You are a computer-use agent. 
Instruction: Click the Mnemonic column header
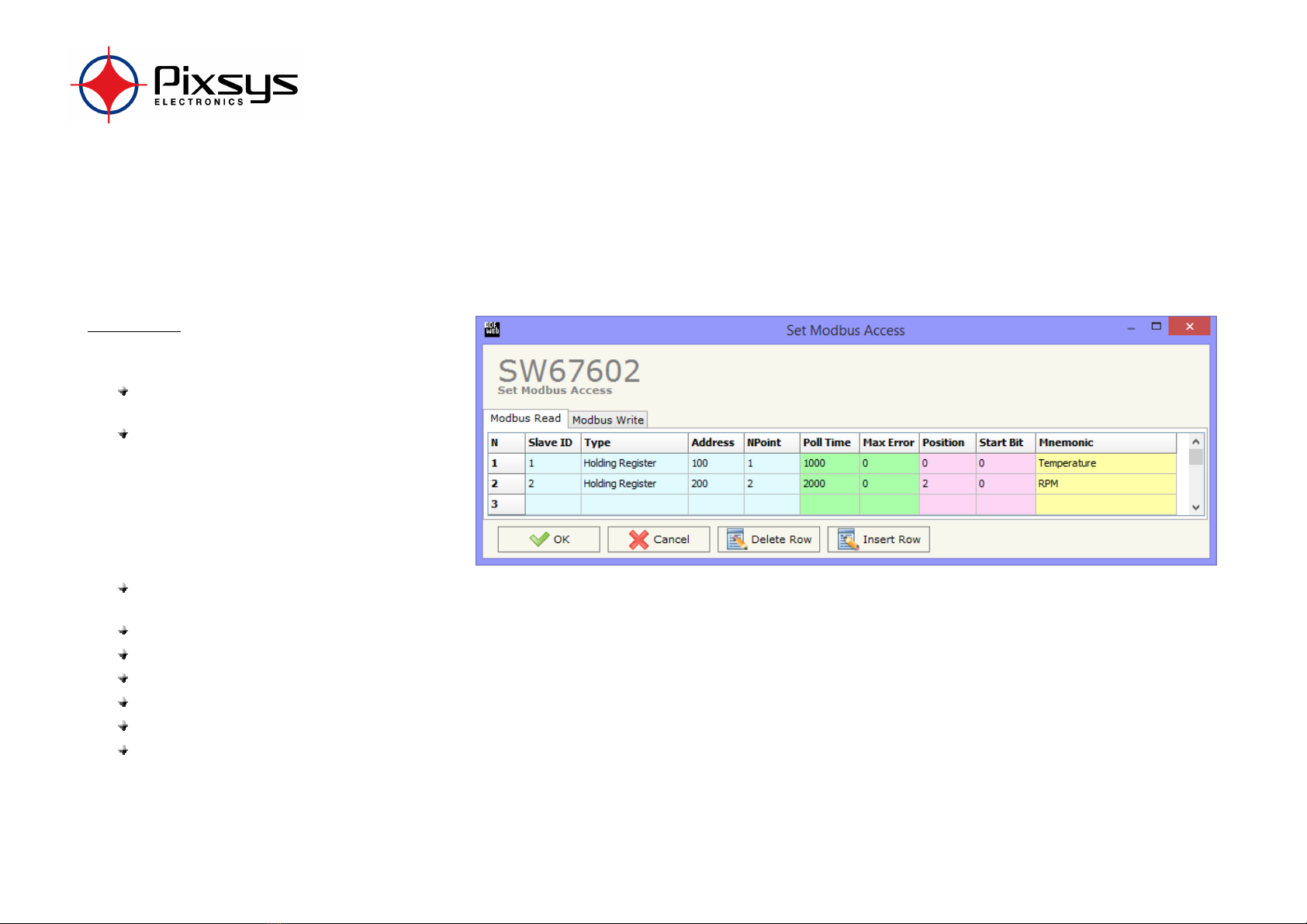(1106, 443)
